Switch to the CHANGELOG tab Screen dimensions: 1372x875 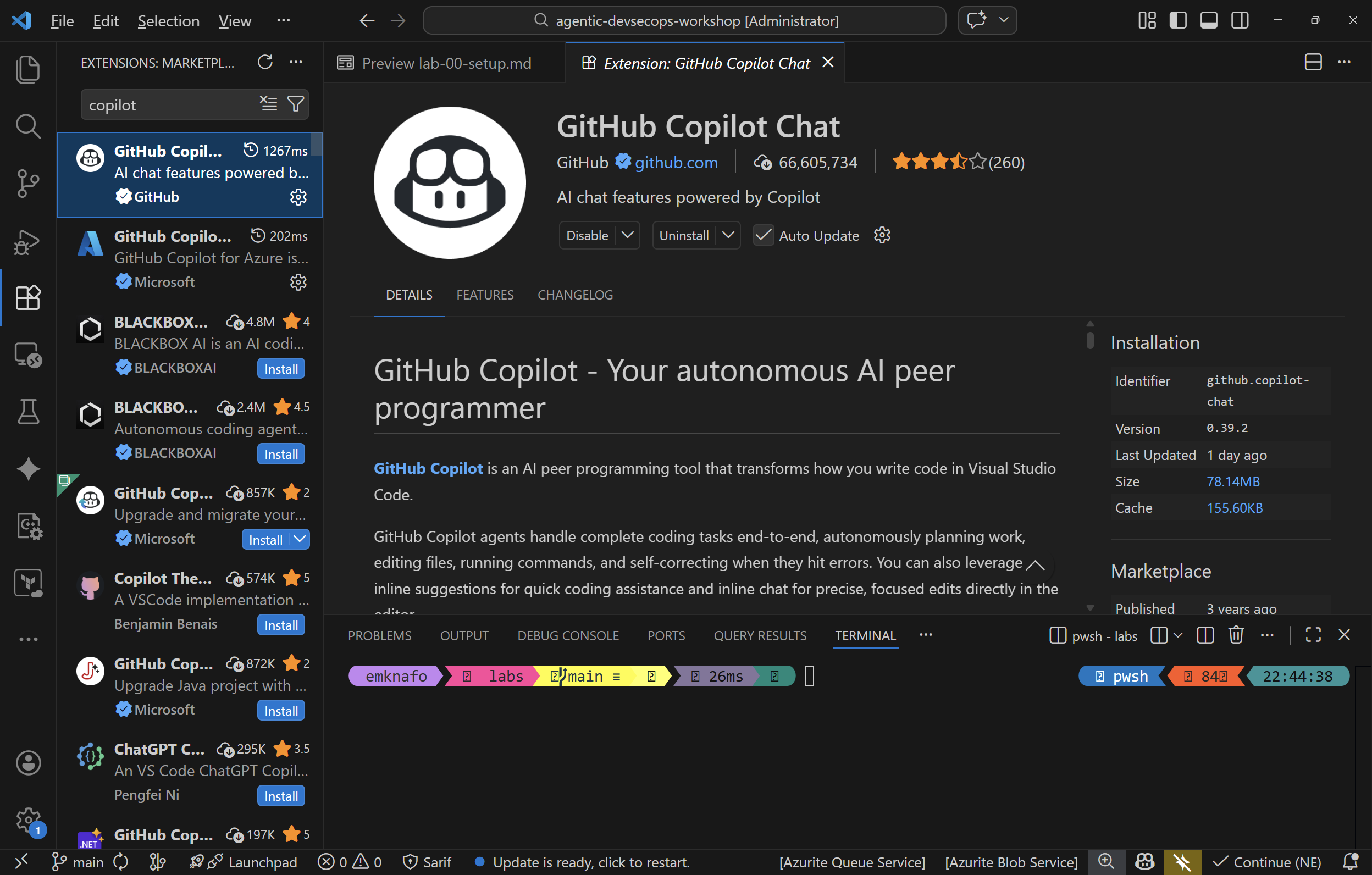(574, 295)
